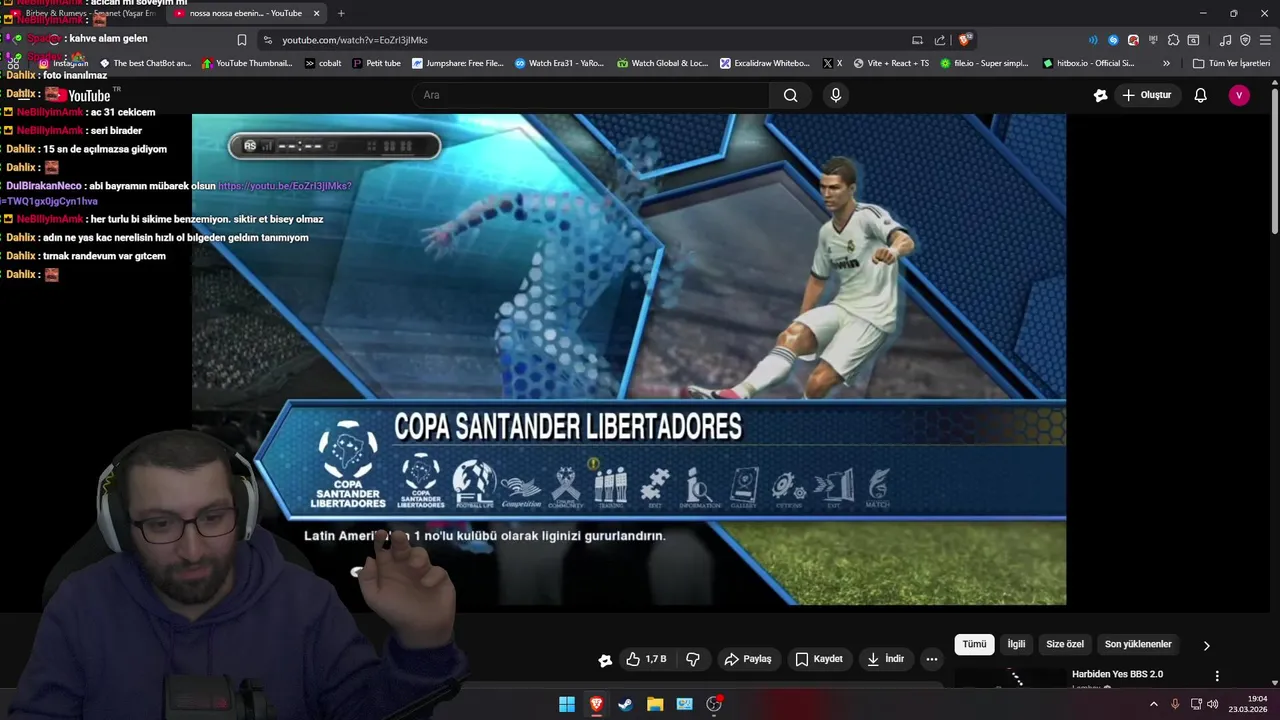
Task: Open the cobalt bookmark
Action: click(x=322, y=63)
